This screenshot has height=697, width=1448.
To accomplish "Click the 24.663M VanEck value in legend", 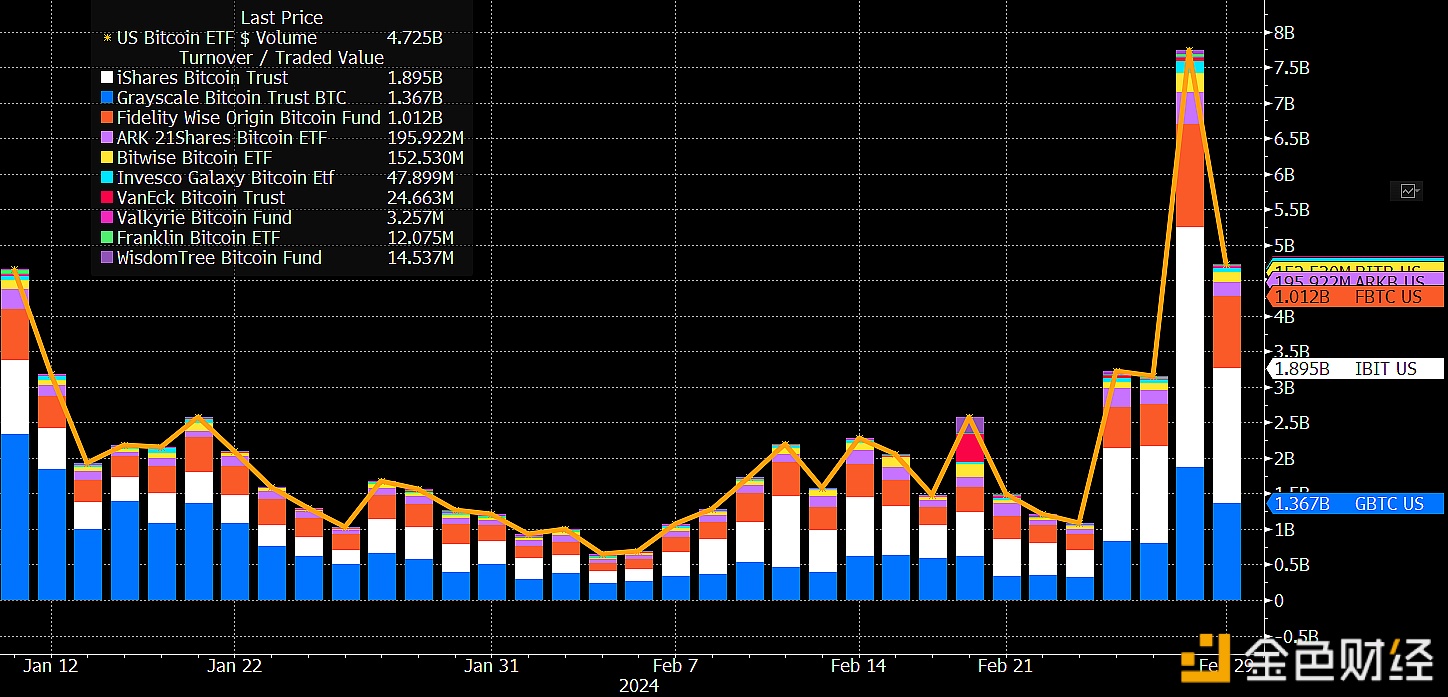I will tap(420, 198).
